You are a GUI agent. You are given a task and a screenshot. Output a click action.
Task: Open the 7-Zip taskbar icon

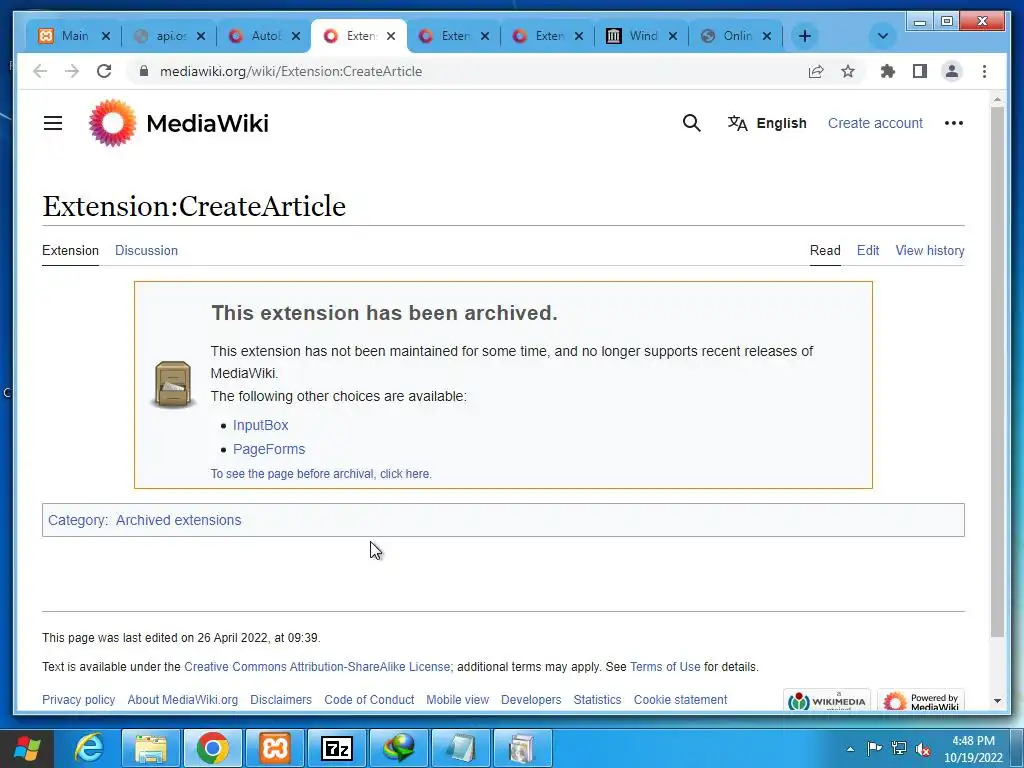pyautogui.click(x=337, y=748)
